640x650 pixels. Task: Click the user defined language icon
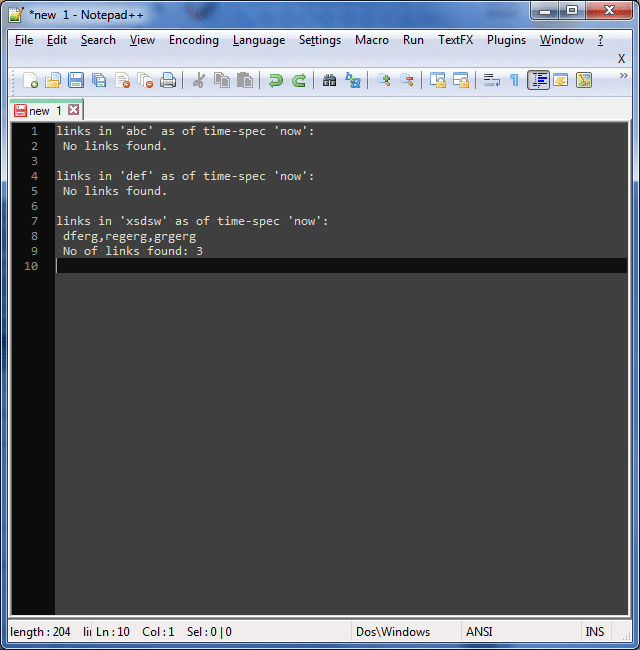coord(561,80)
